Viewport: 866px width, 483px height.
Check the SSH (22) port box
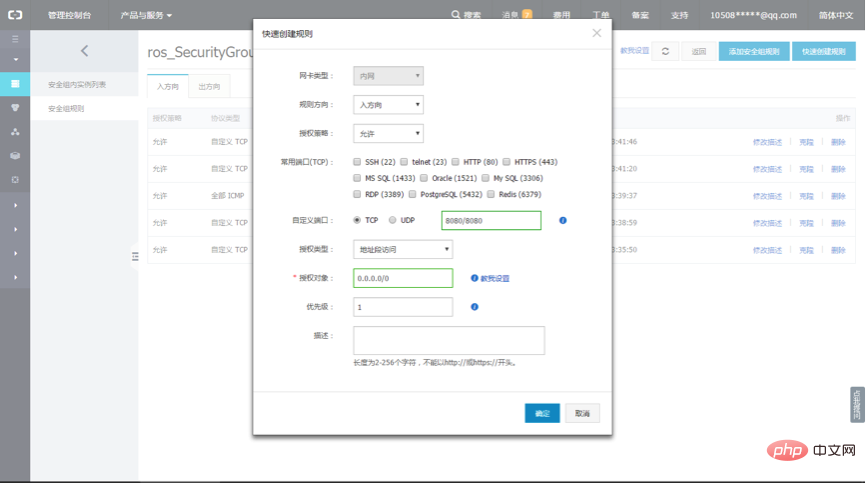click(x=357, y=162)
